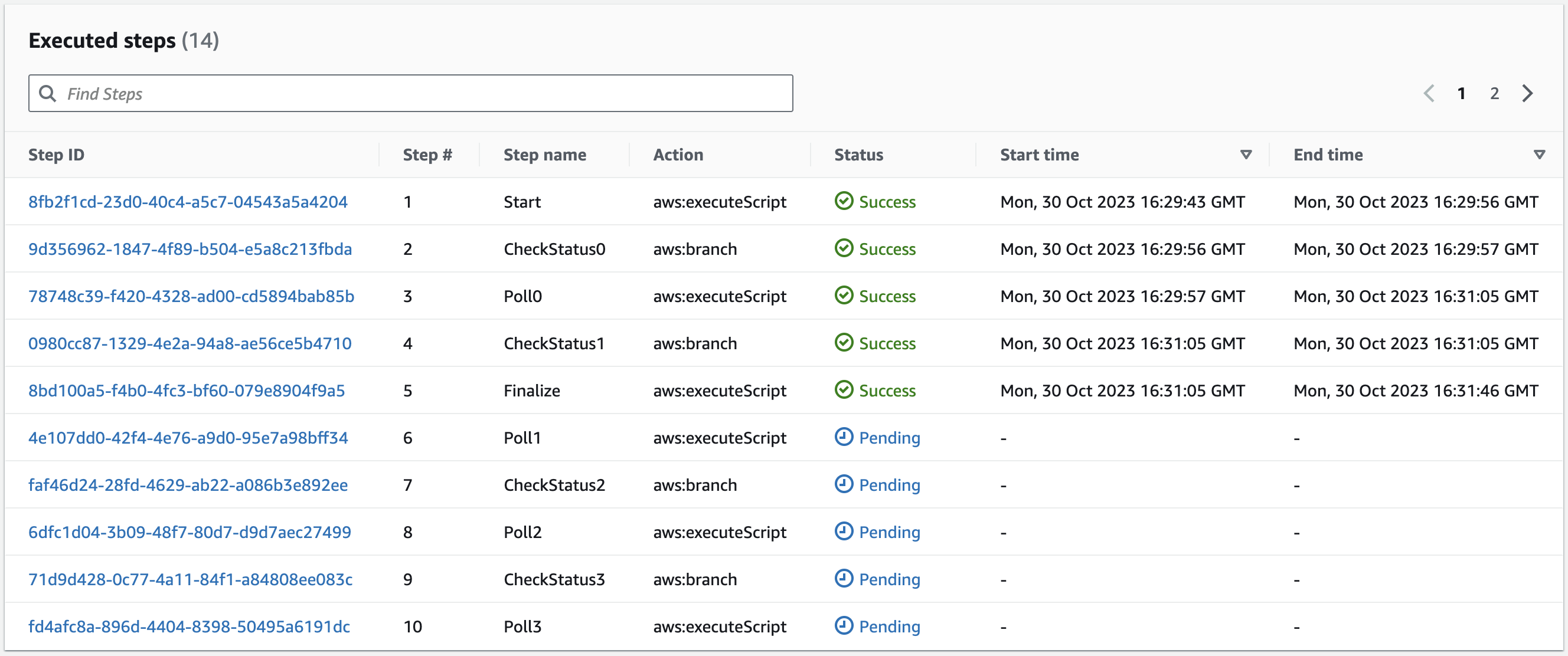Open the step detail link for CheckStatus1
1568x656 pixels.
[190, 343]
